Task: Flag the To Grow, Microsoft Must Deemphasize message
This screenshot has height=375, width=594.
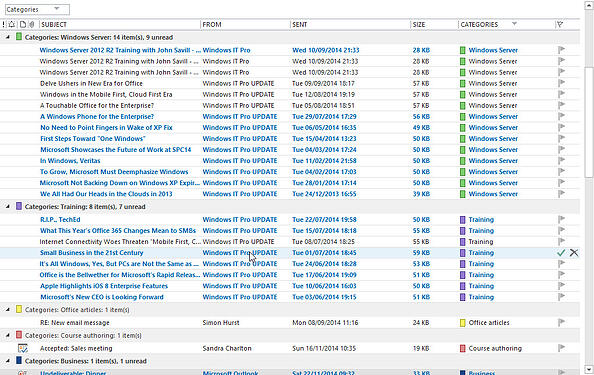Action: click(561, 171)
